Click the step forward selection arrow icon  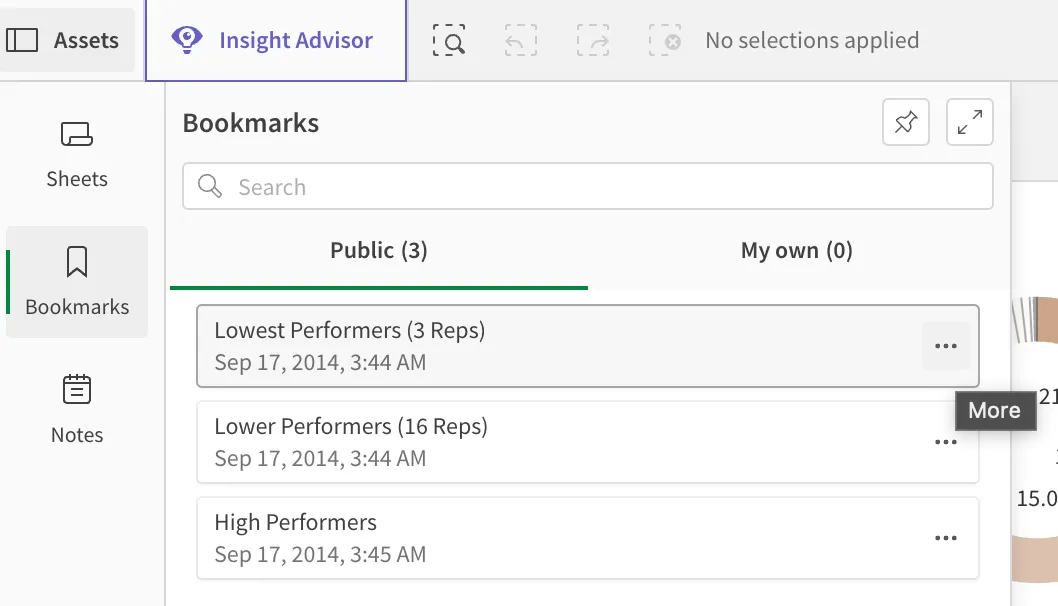point(593,40)
